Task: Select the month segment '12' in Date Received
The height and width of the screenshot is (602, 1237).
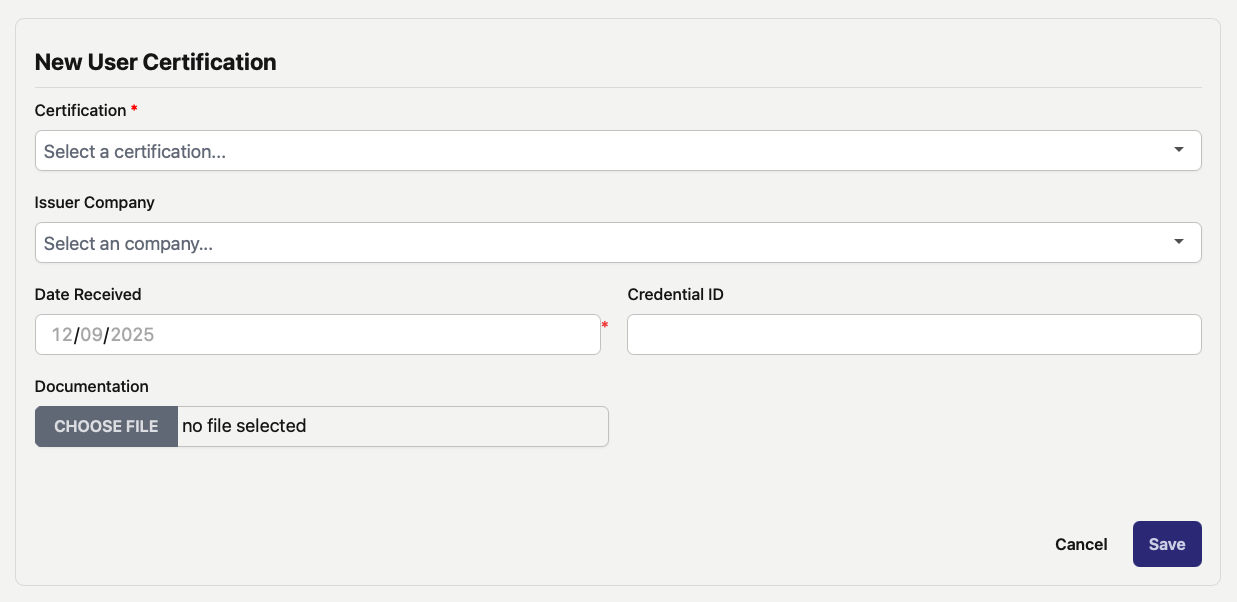Action: [x=62, y=335]
